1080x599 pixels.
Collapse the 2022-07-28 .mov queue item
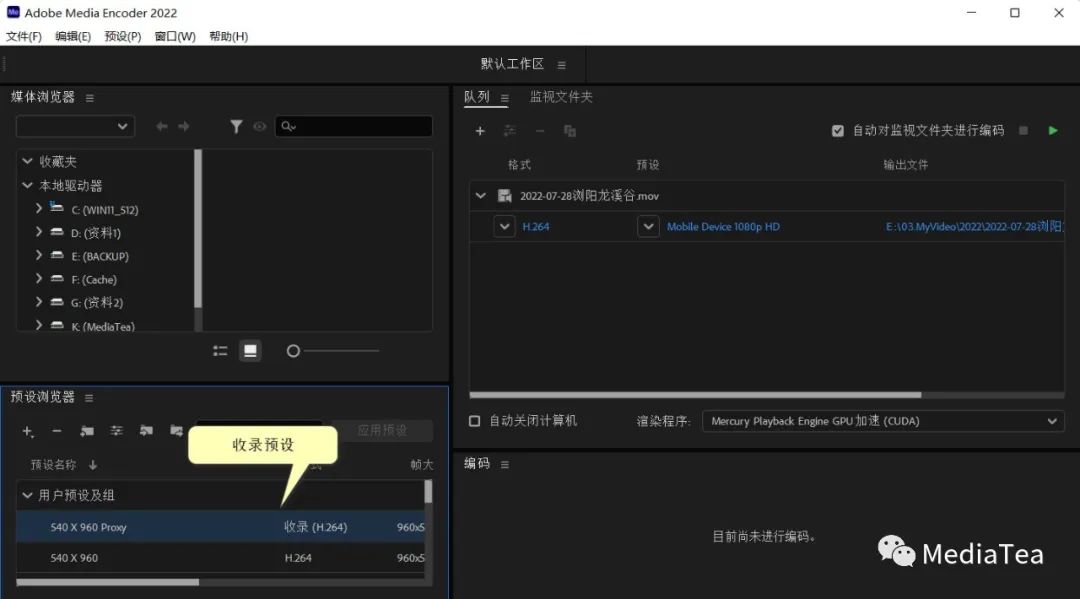coord(480,196)
